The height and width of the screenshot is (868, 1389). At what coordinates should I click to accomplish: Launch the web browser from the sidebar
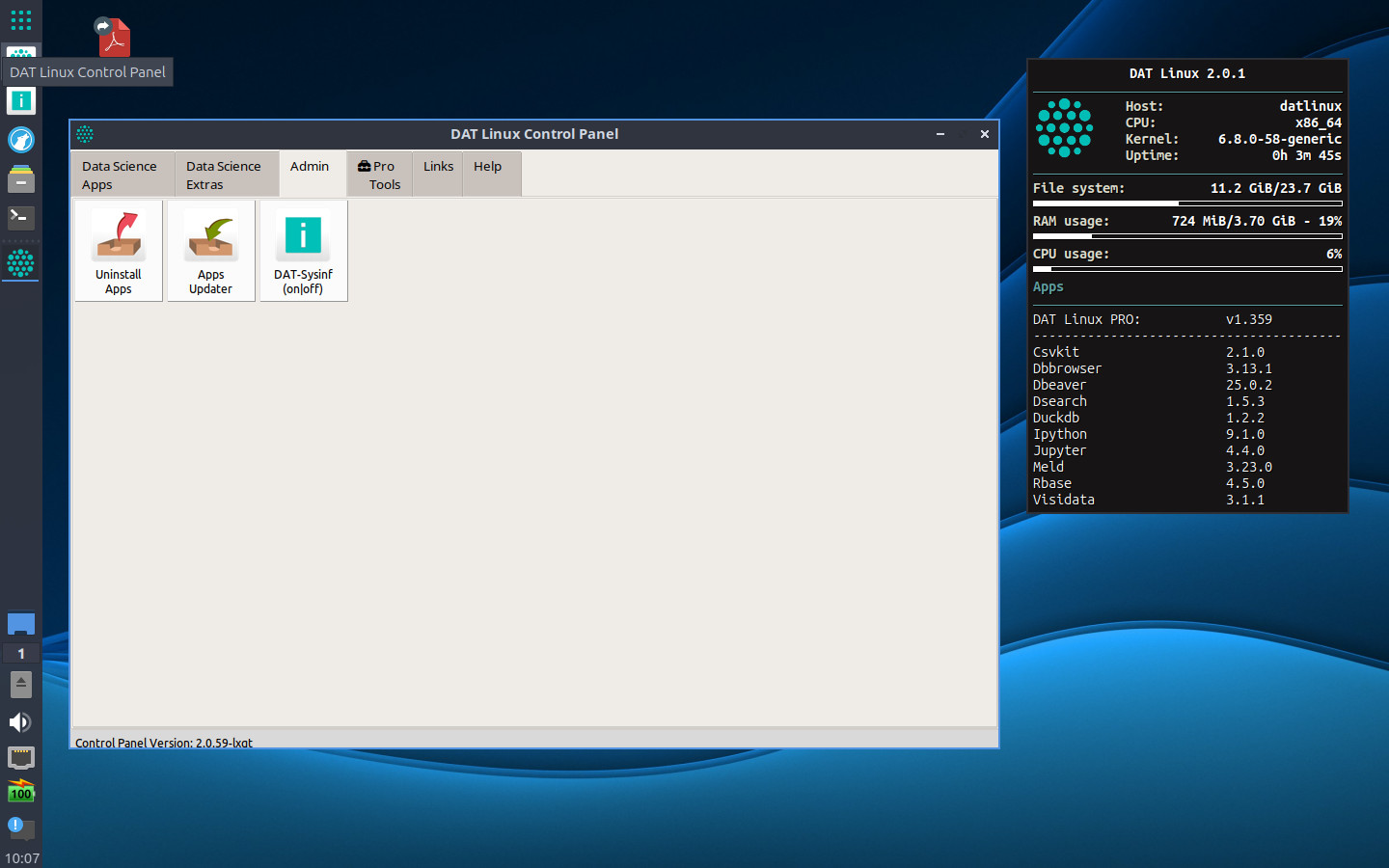(20, 140)
